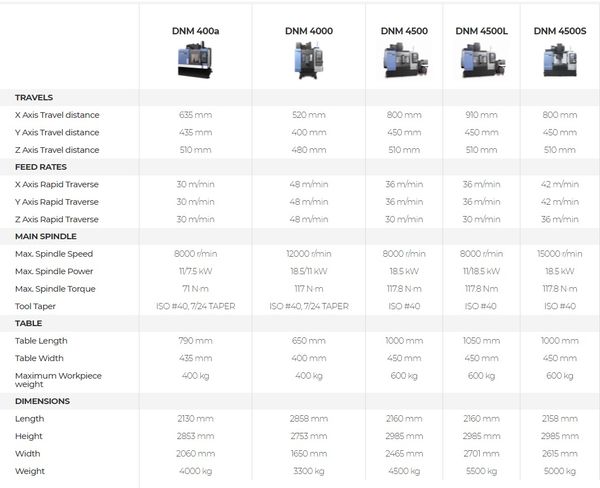Click the 15000 r/min spindle speed value

(x=558, y=254)
